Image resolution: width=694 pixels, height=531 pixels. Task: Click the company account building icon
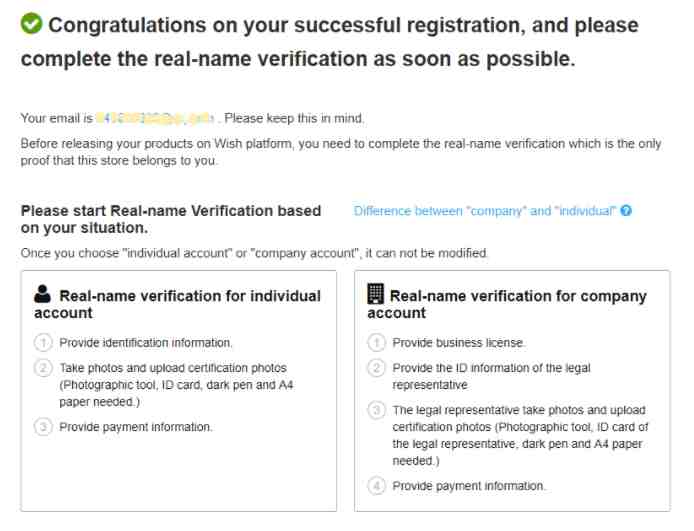(375, 294)
